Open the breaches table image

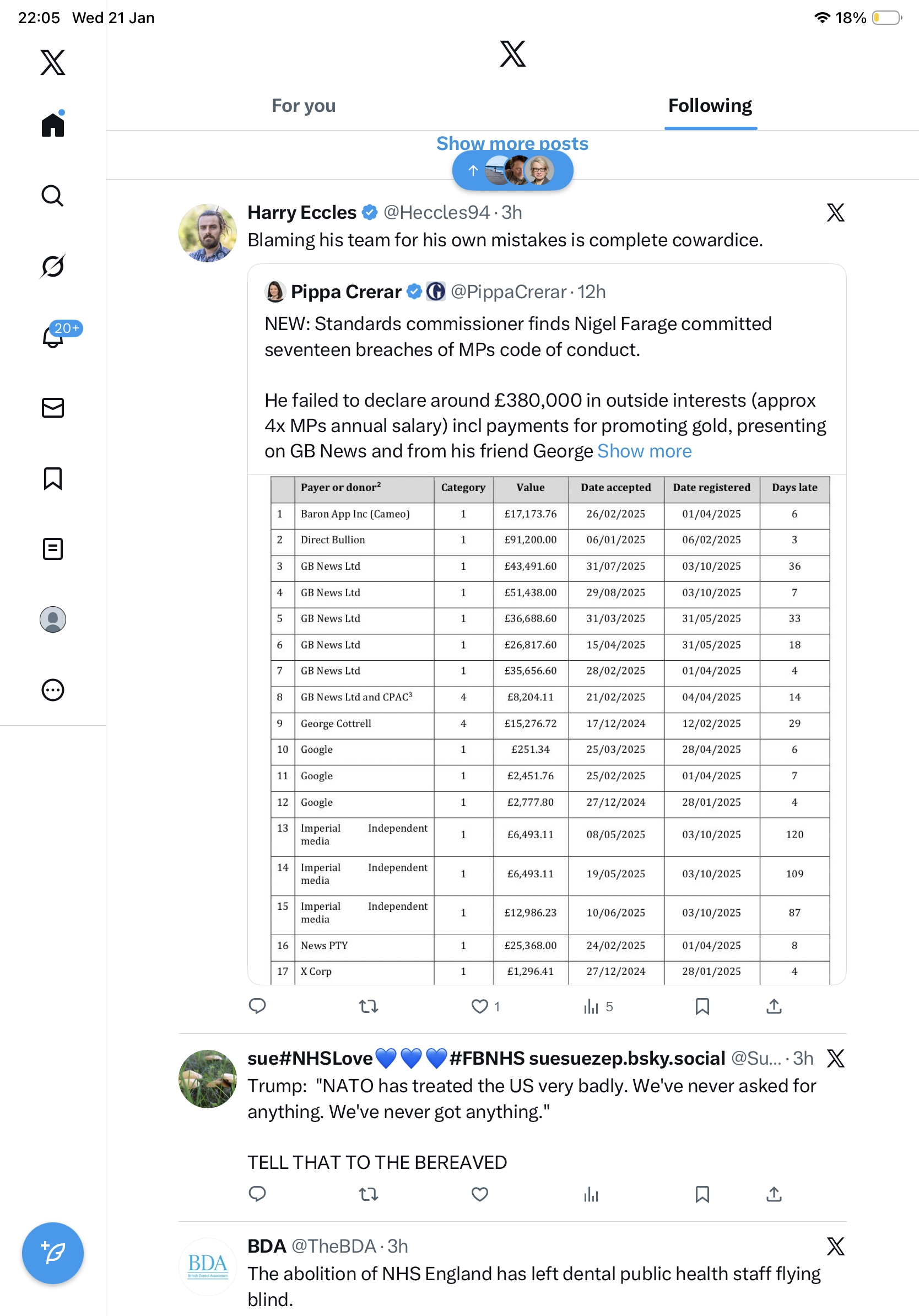[x=547, y=729]
